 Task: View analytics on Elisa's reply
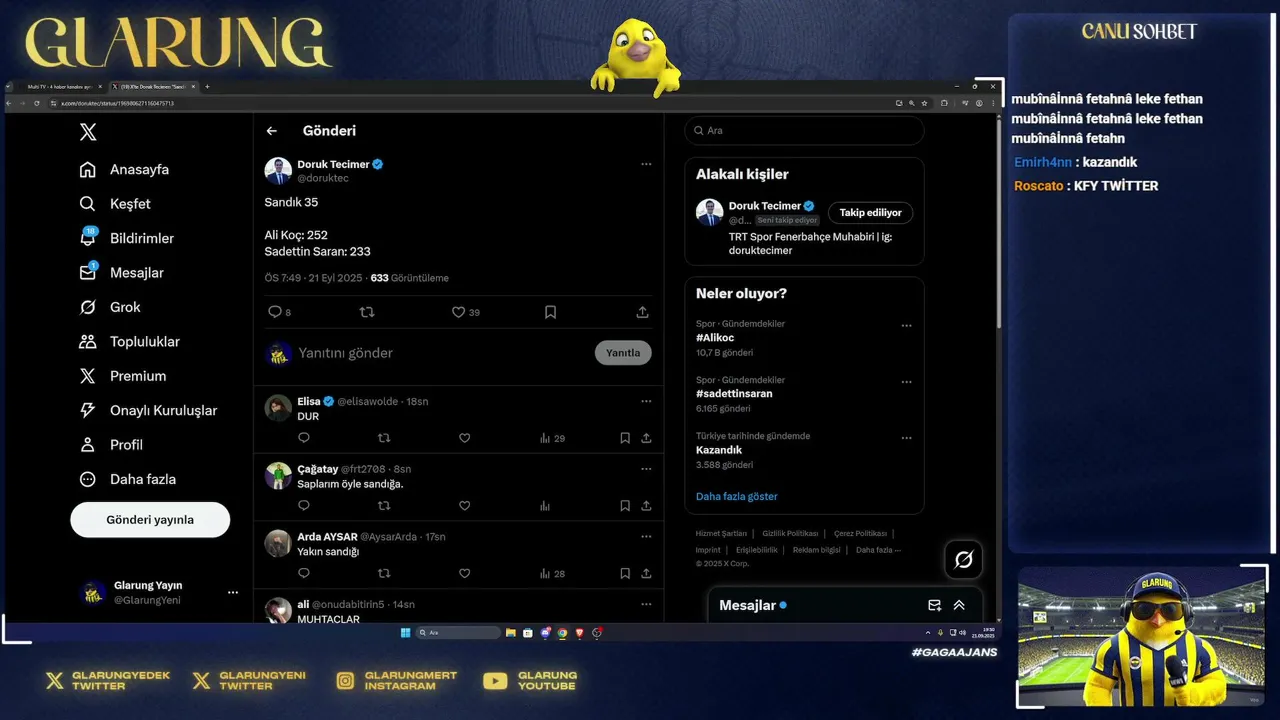pos(552,438)
